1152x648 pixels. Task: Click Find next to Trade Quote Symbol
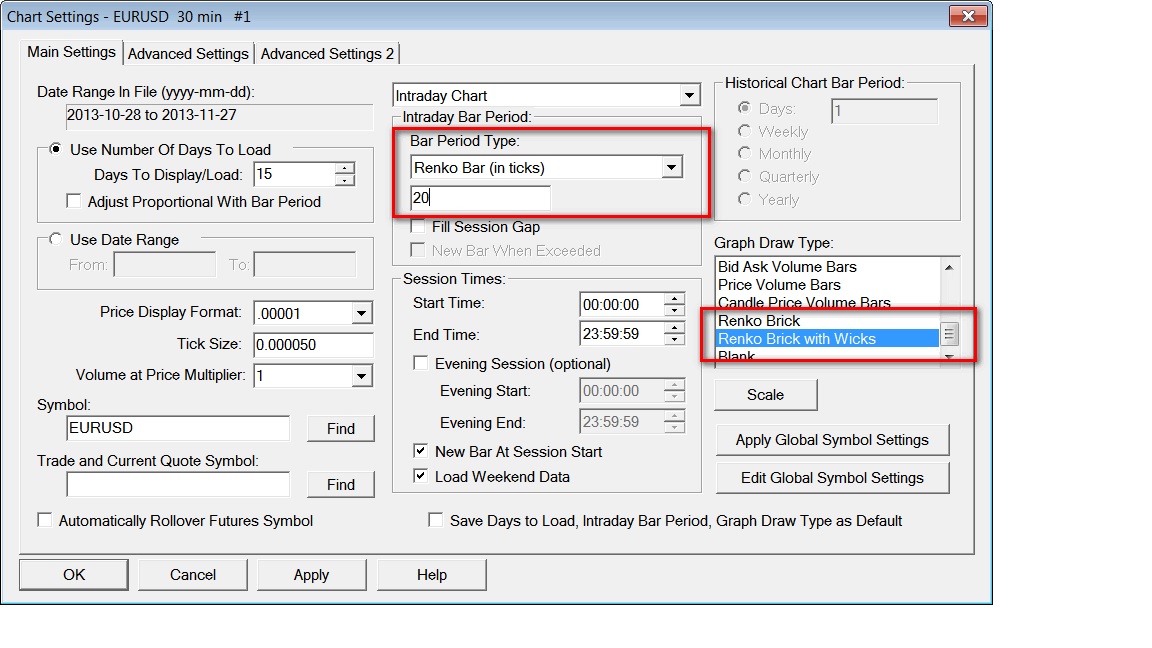(x=340, y=484)
